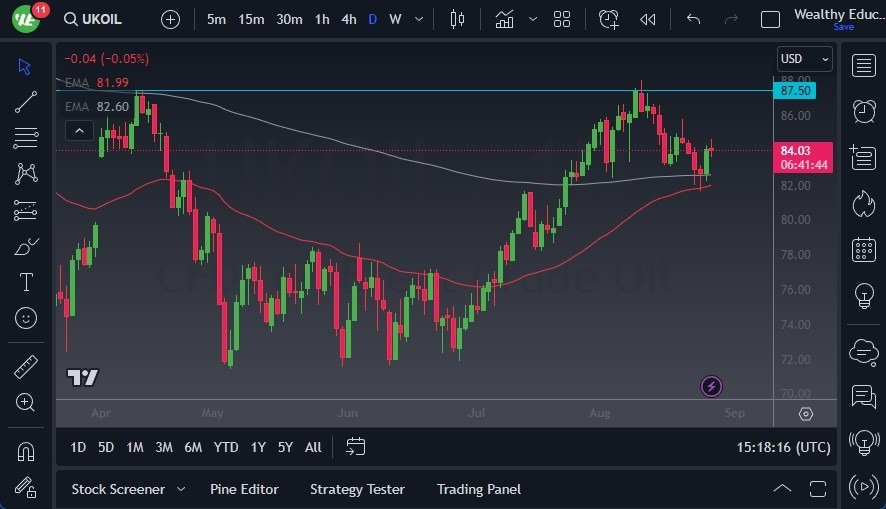The height and width of the screenshot is (509, 886).
Task: Expand the timeframe interval dropdown
Action: coord(419,20)
